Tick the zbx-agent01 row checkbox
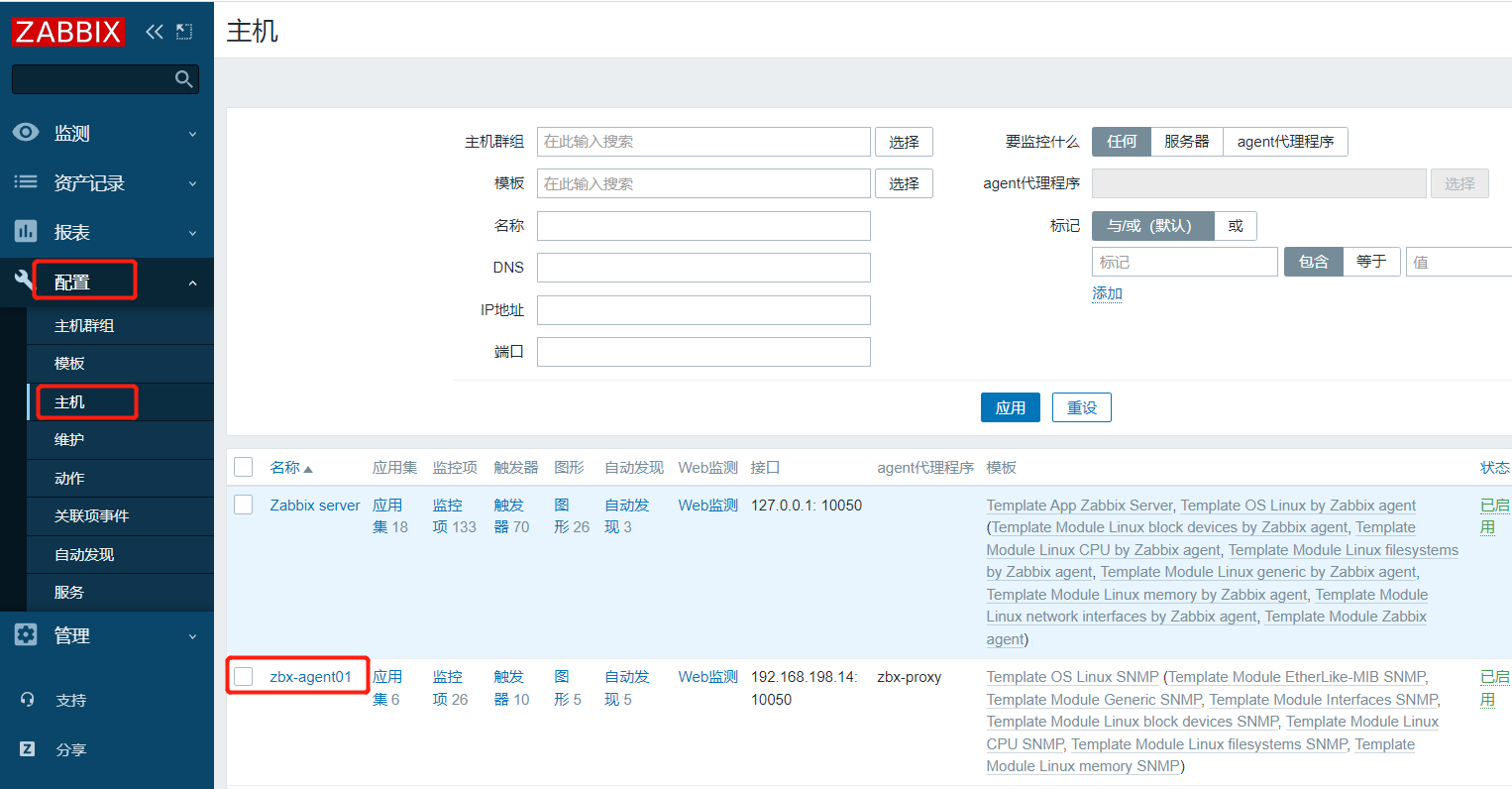Screen dimensions: 1512x789 (x=244, y=677)
